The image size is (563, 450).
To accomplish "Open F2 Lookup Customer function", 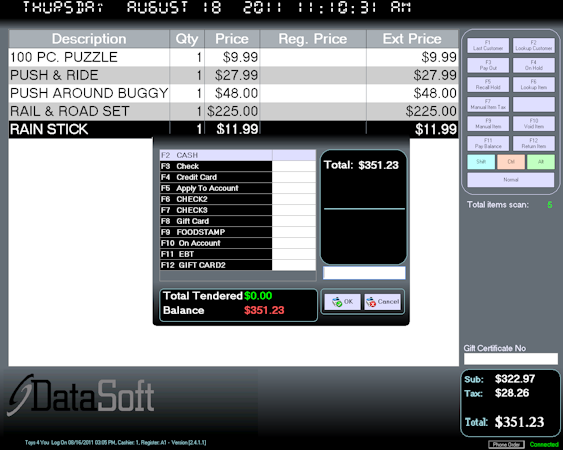I will click(534, 45).
